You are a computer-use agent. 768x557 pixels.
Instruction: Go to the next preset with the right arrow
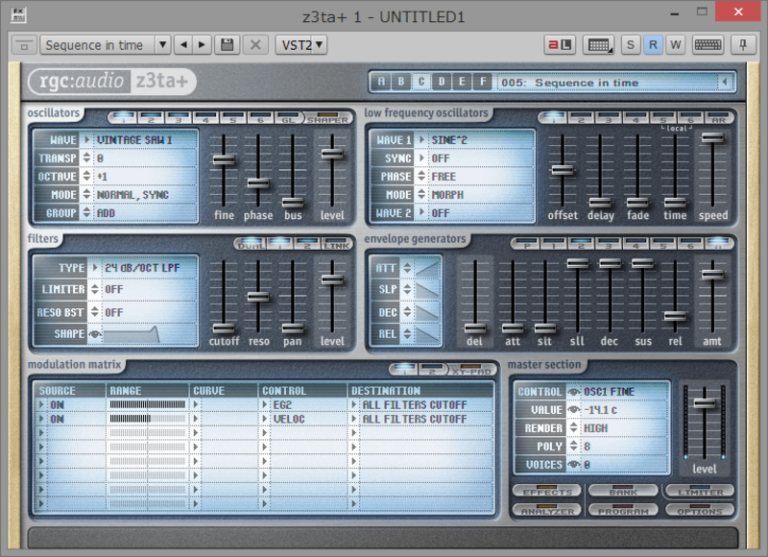tap(202, 45)
